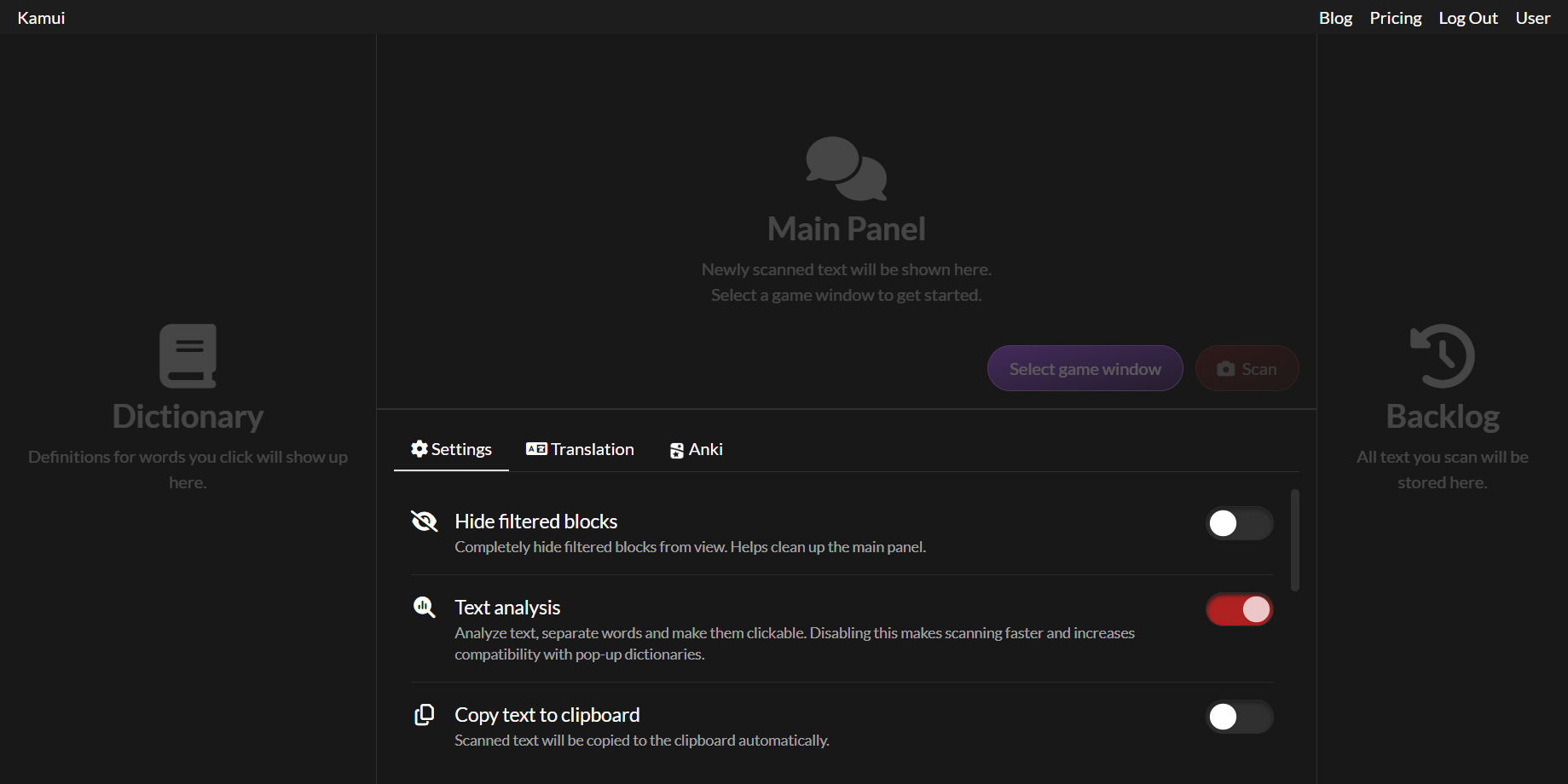Click the crossed-out eye icon for Hide filtered blocks
Screen dimensions: 1568x784
click(x=424, y=521)
